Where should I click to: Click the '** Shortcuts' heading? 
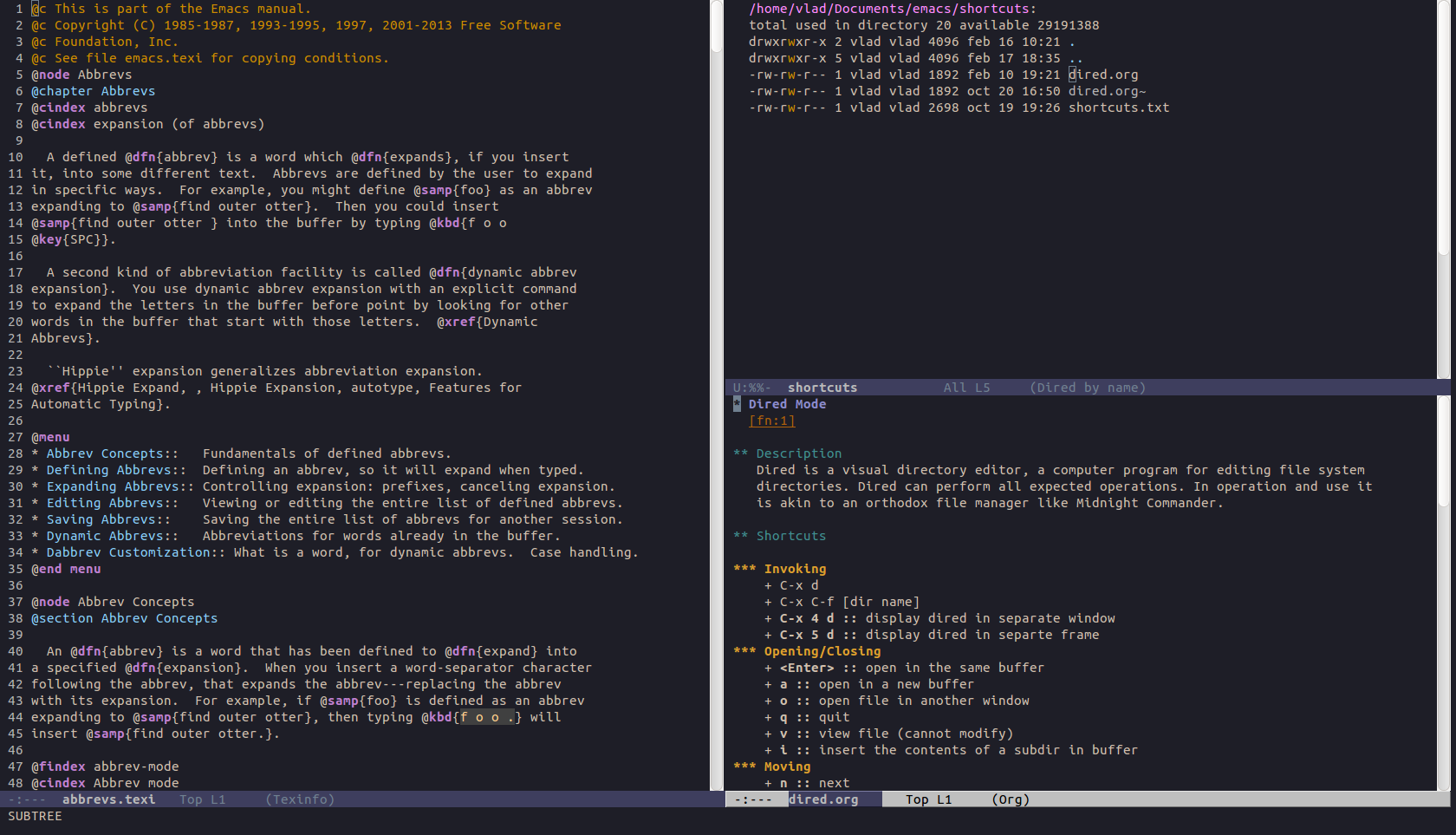coord(790,536)
